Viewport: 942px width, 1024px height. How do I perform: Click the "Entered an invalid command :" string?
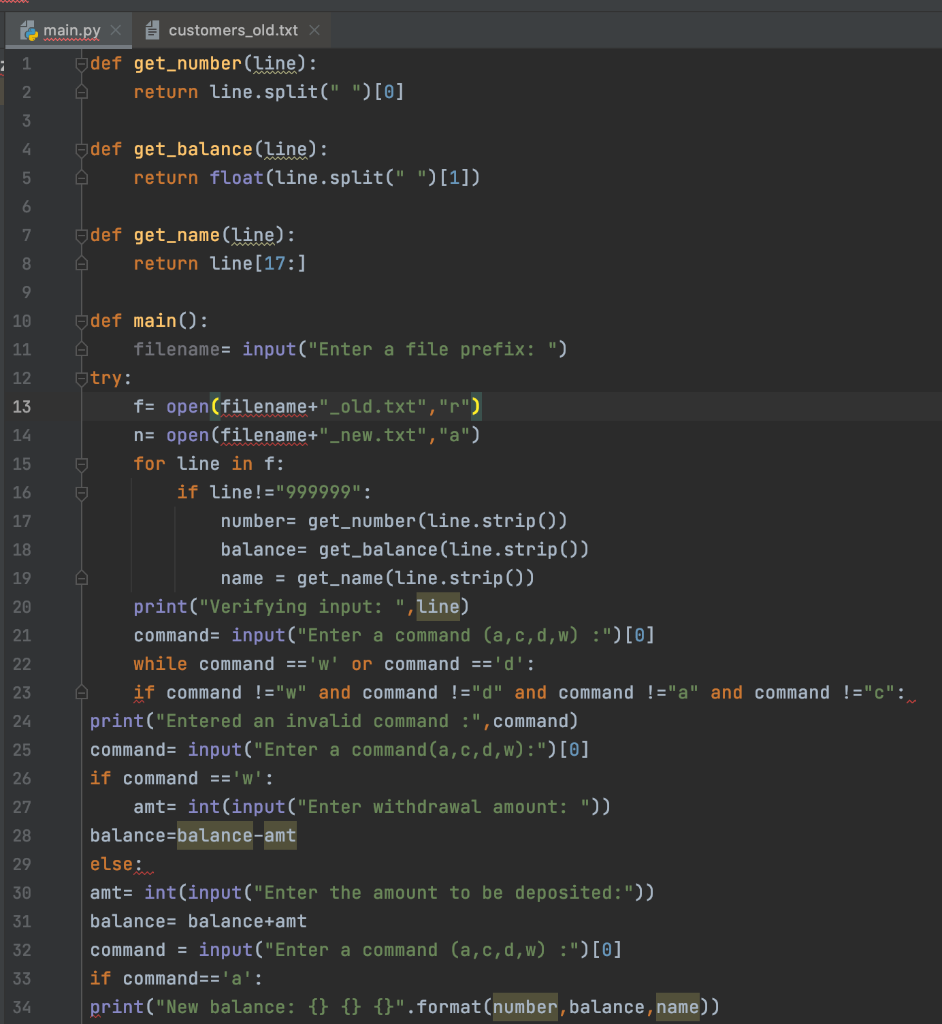coord(318,721)
